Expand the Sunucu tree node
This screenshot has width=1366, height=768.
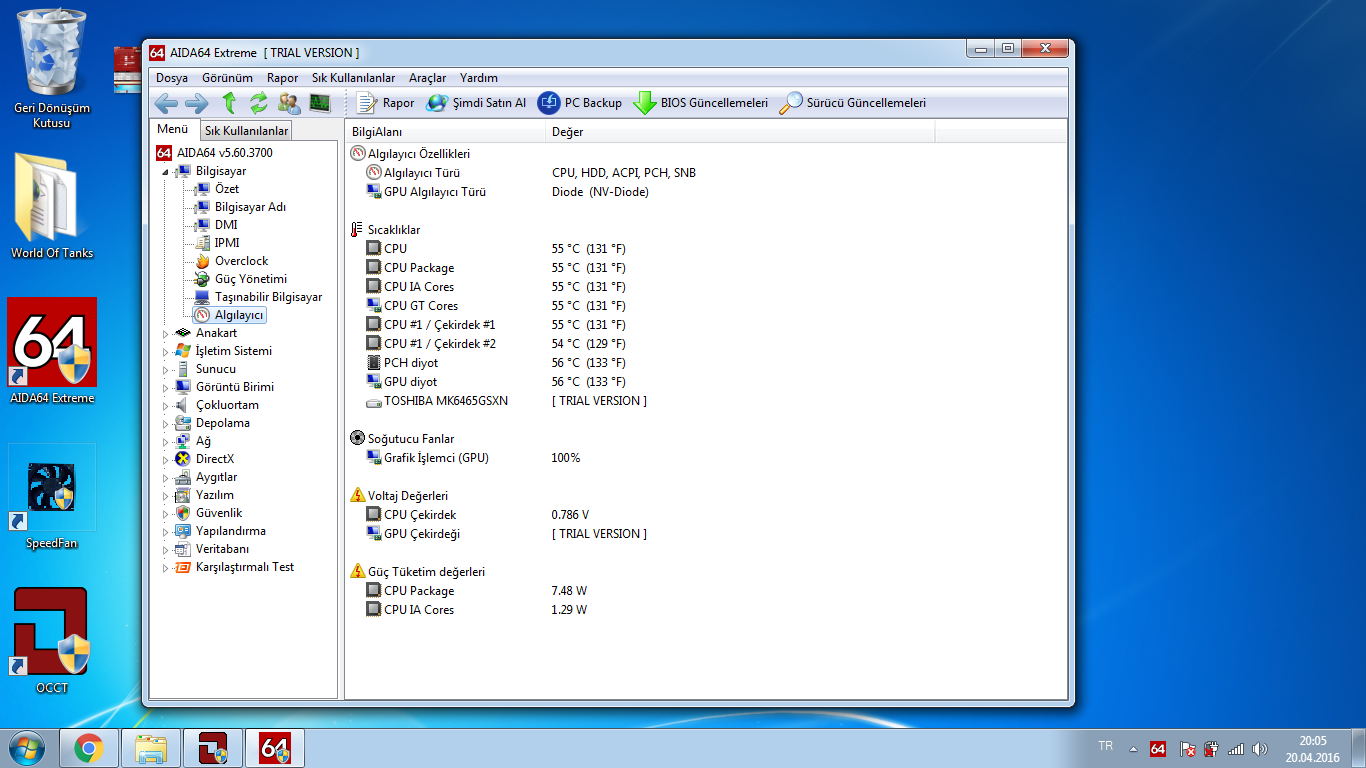click(x=166, y=369)
